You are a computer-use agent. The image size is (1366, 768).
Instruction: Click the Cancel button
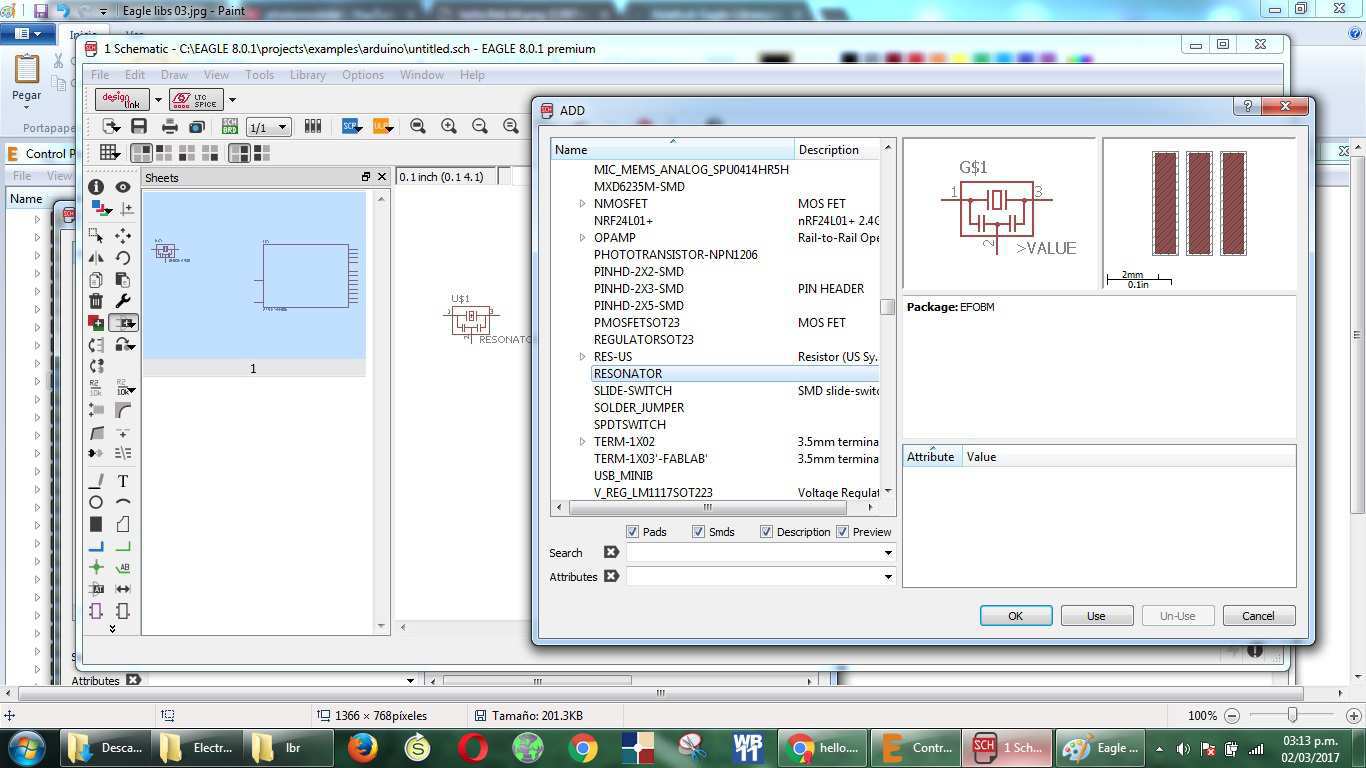(1258, 616)
